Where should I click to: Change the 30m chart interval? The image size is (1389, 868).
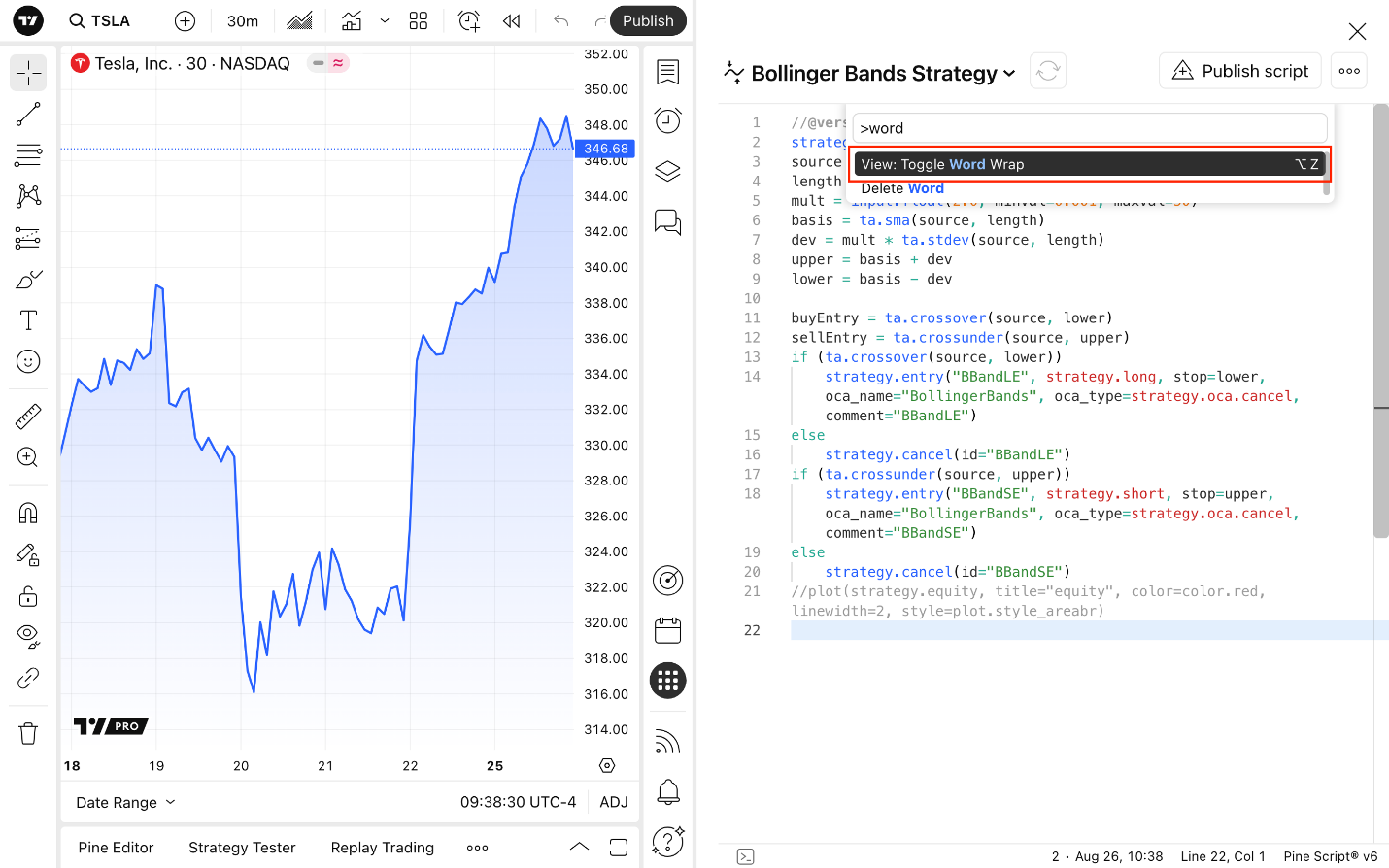(x=243, y=20)
